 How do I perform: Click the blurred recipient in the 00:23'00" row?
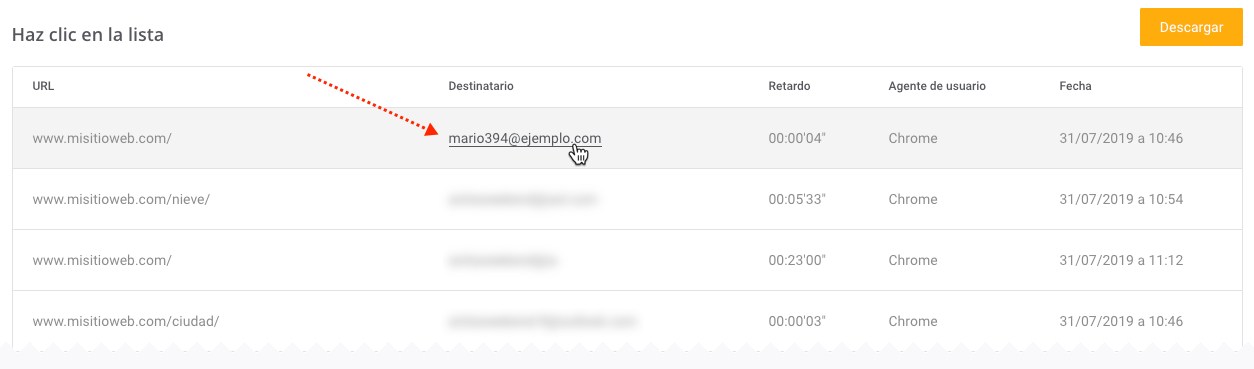[x=502, y=260]
